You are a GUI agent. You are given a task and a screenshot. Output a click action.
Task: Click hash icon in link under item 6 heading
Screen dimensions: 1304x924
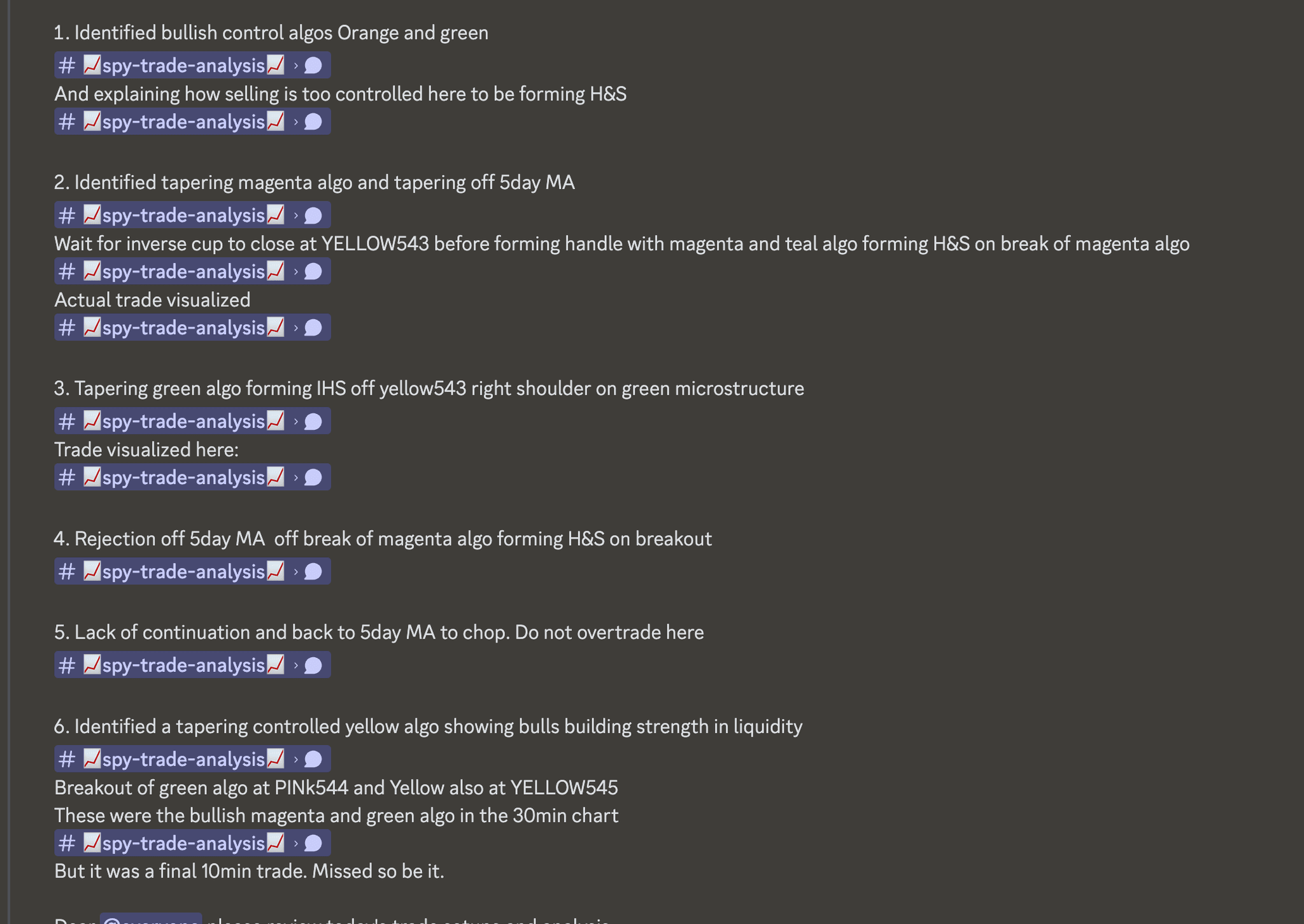[x=67, y=759]
